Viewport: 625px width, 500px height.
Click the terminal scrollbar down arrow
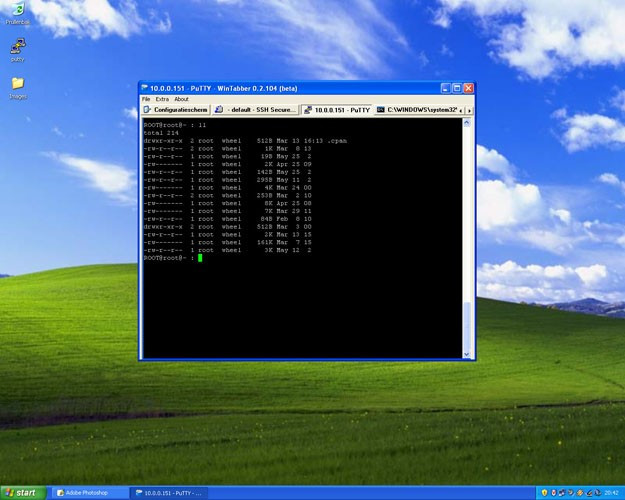[467, 354]
